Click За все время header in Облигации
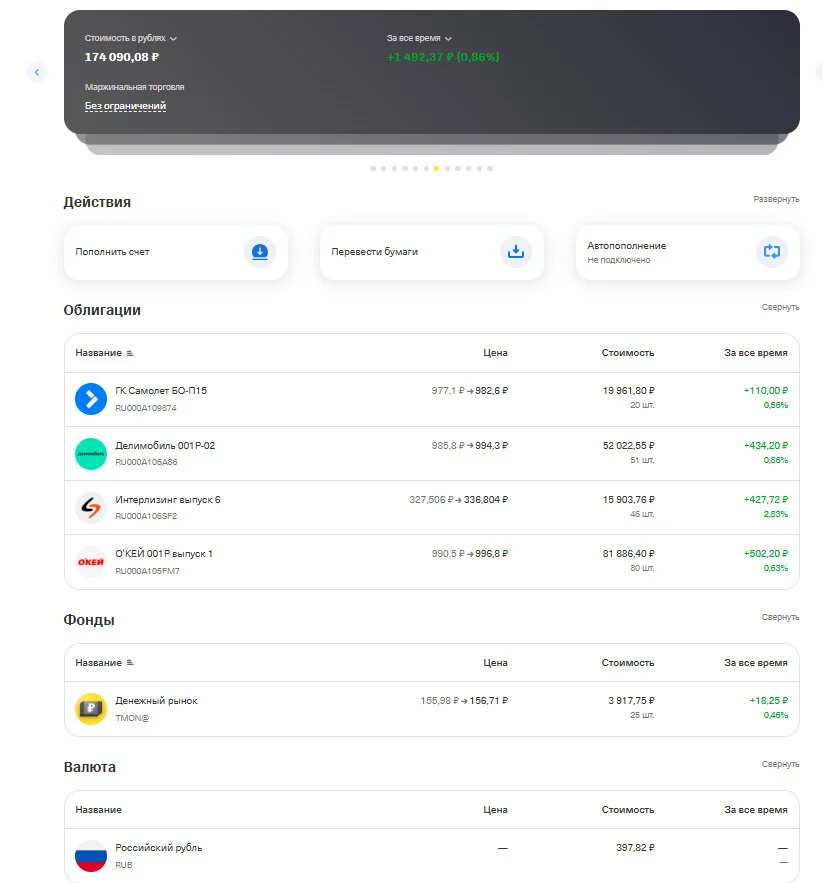Image resolution: width=822 pixels, height=883 pixels. (756, 353)
